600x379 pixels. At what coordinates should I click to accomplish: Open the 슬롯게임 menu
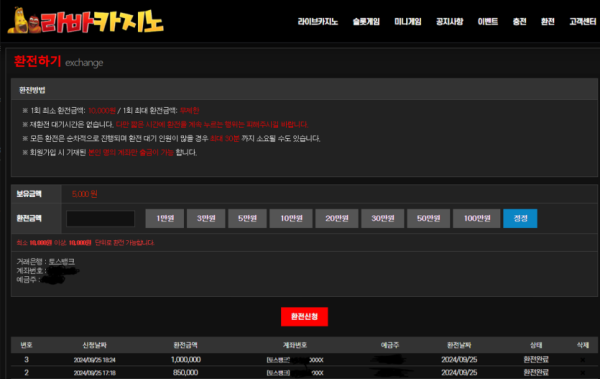(366, 22)
